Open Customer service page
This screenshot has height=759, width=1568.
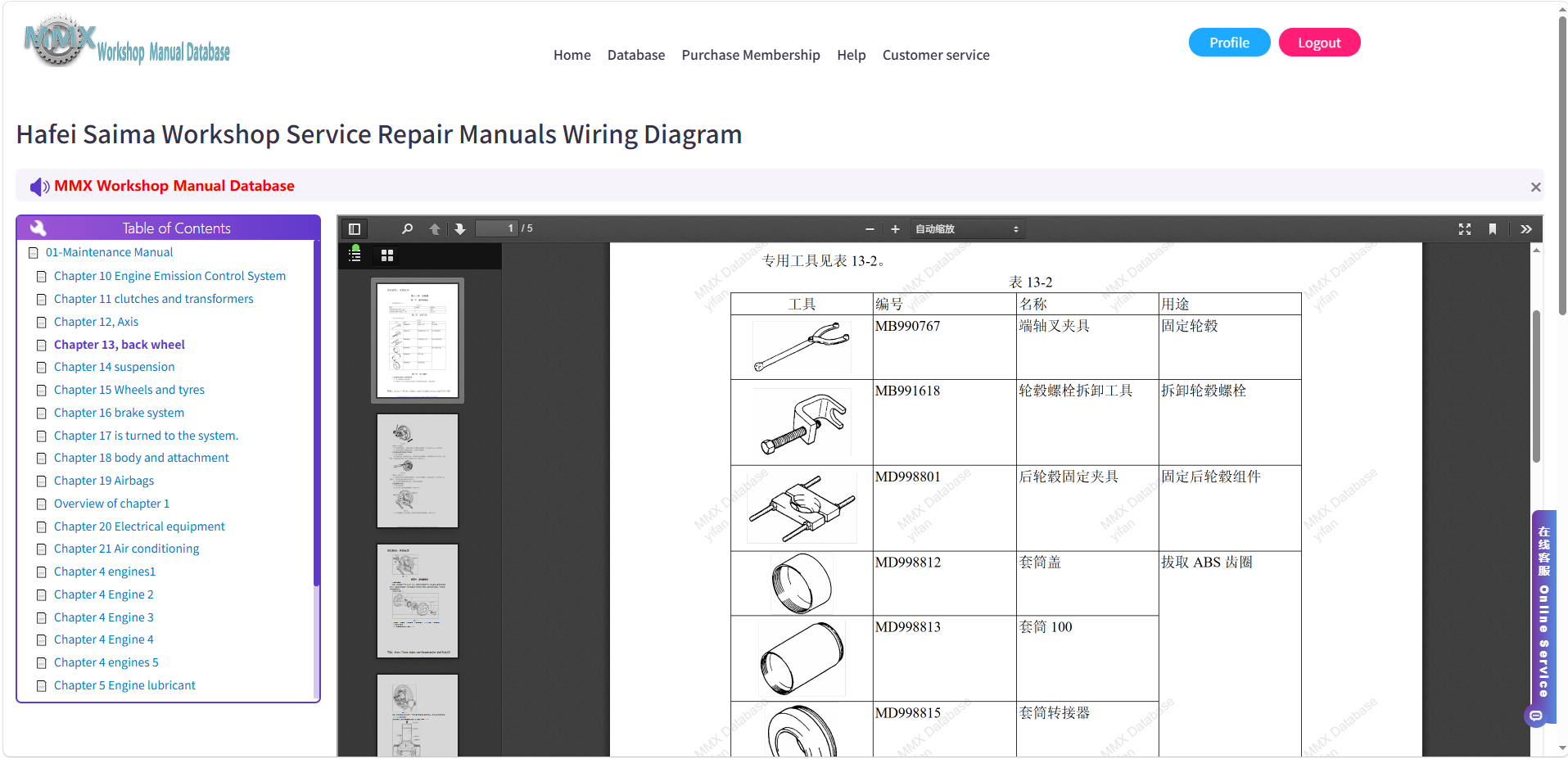(936, 55)
